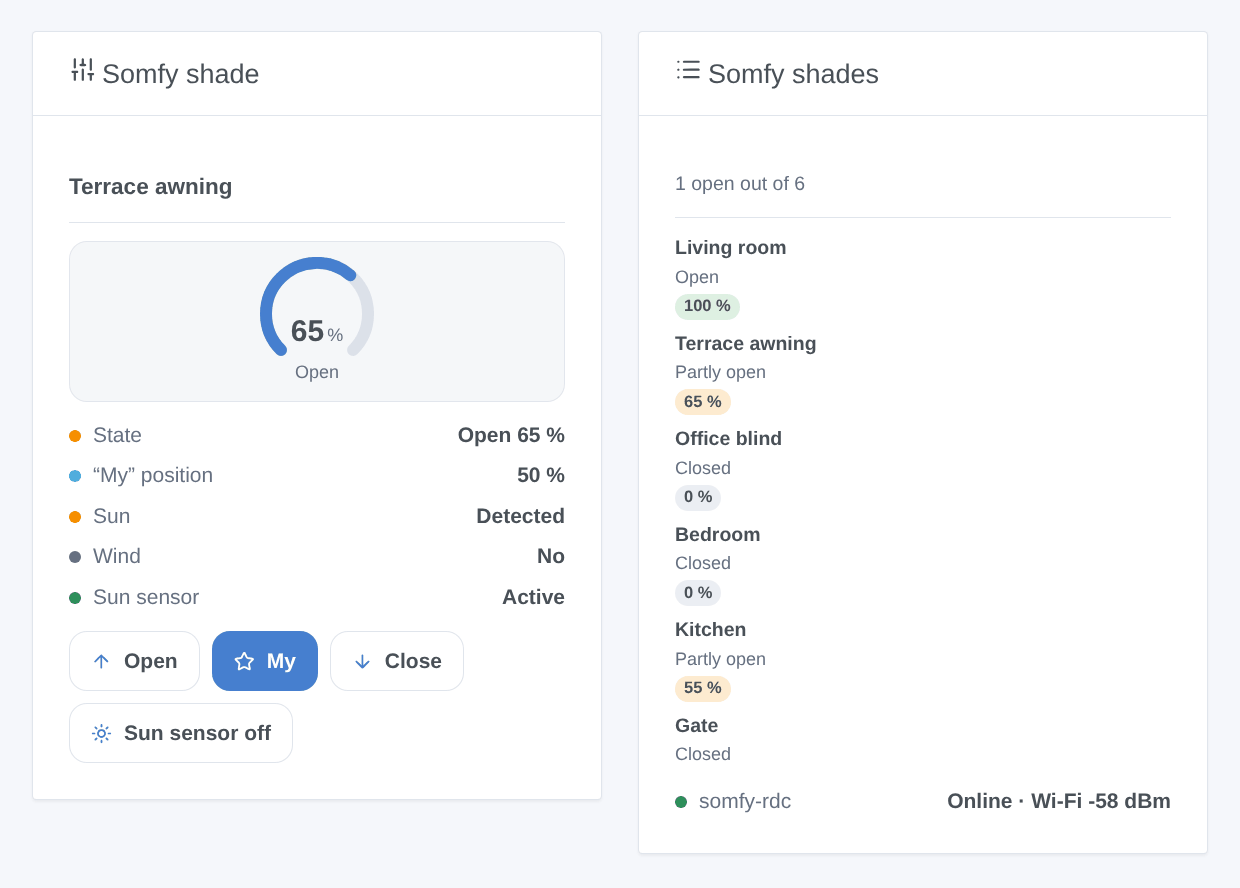Move awning to My position
Viewport: 1240px width, 888px height.
[265, 661]
